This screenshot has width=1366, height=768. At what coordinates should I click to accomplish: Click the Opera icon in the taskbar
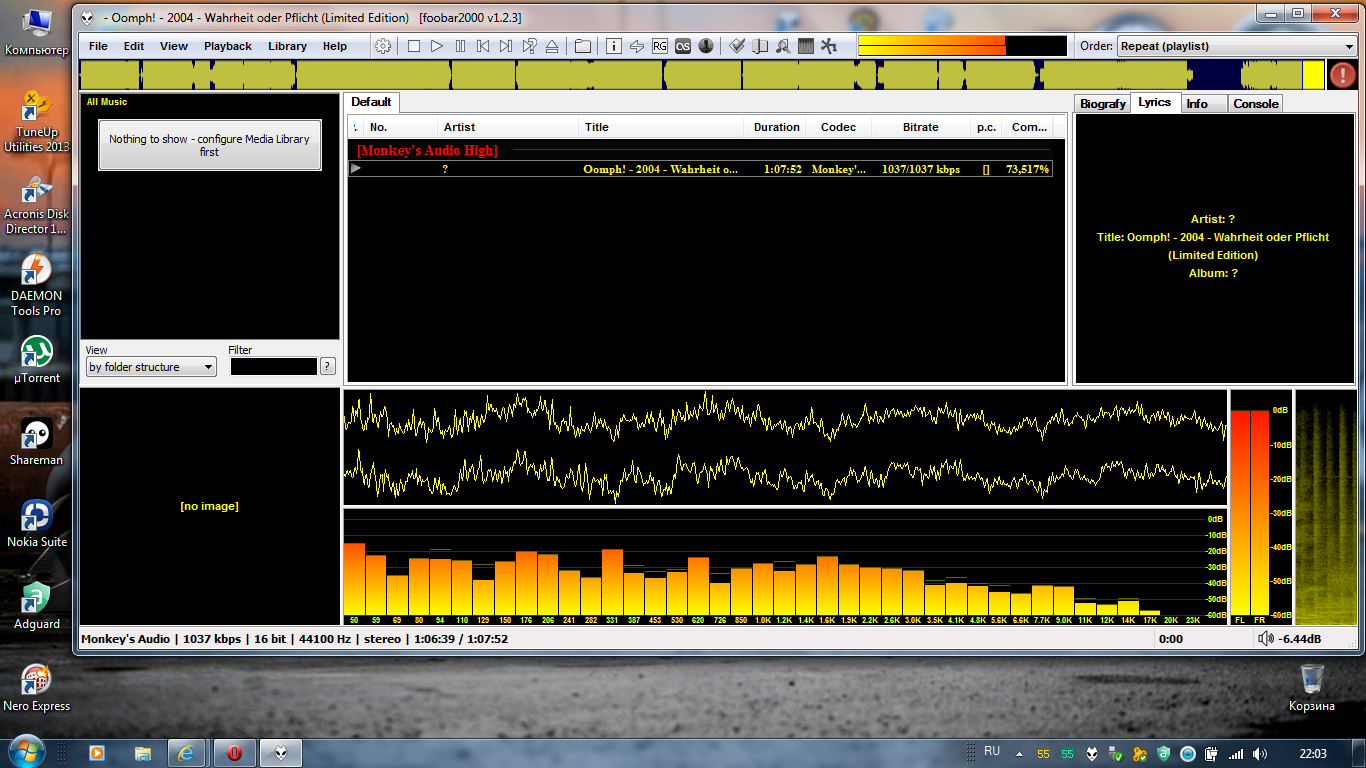[x=234, y=753]
